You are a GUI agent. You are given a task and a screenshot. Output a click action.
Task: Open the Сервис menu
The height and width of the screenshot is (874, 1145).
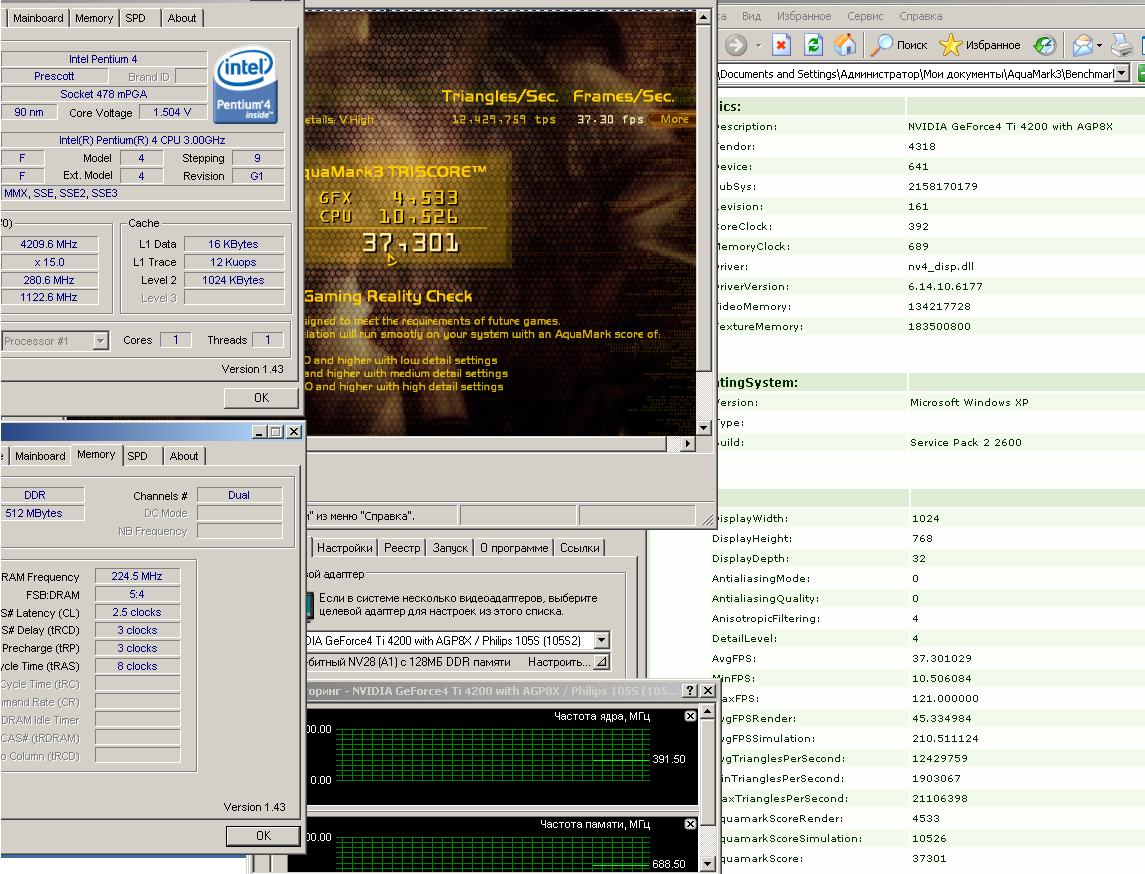pyautogui.click(x=865, y=16)
